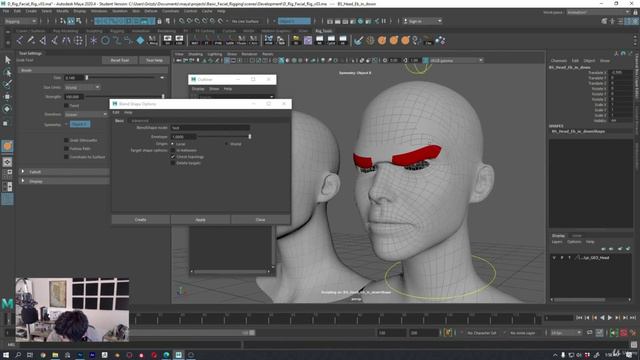The width and height of the screenshot is (640, 360).
Task: Click the third orange sphere sculpt icon on the shelf
Action: [x=405, y=40]
